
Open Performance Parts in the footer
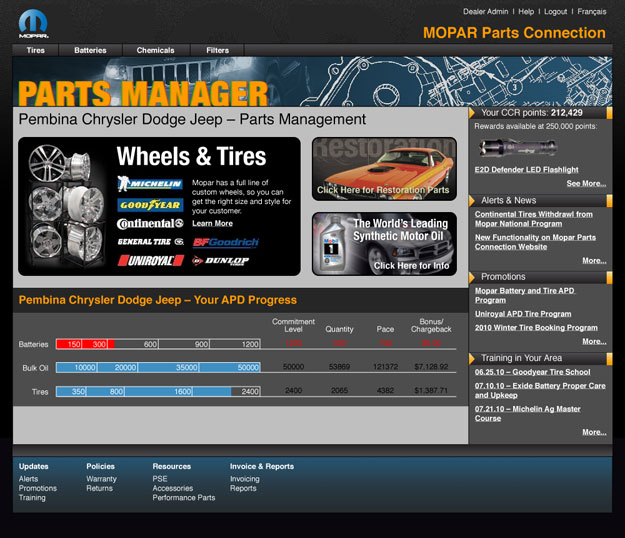pyautogui.click(x=184, y=498)
